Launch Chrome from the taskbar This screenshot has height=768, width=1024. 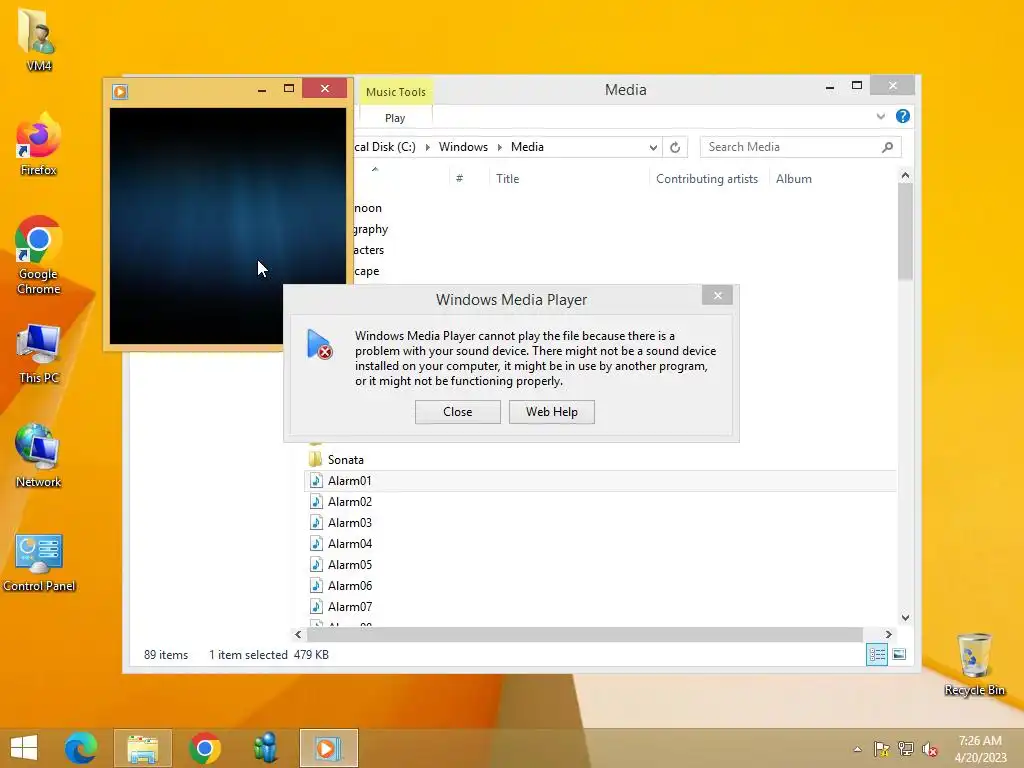click(204, 748)
